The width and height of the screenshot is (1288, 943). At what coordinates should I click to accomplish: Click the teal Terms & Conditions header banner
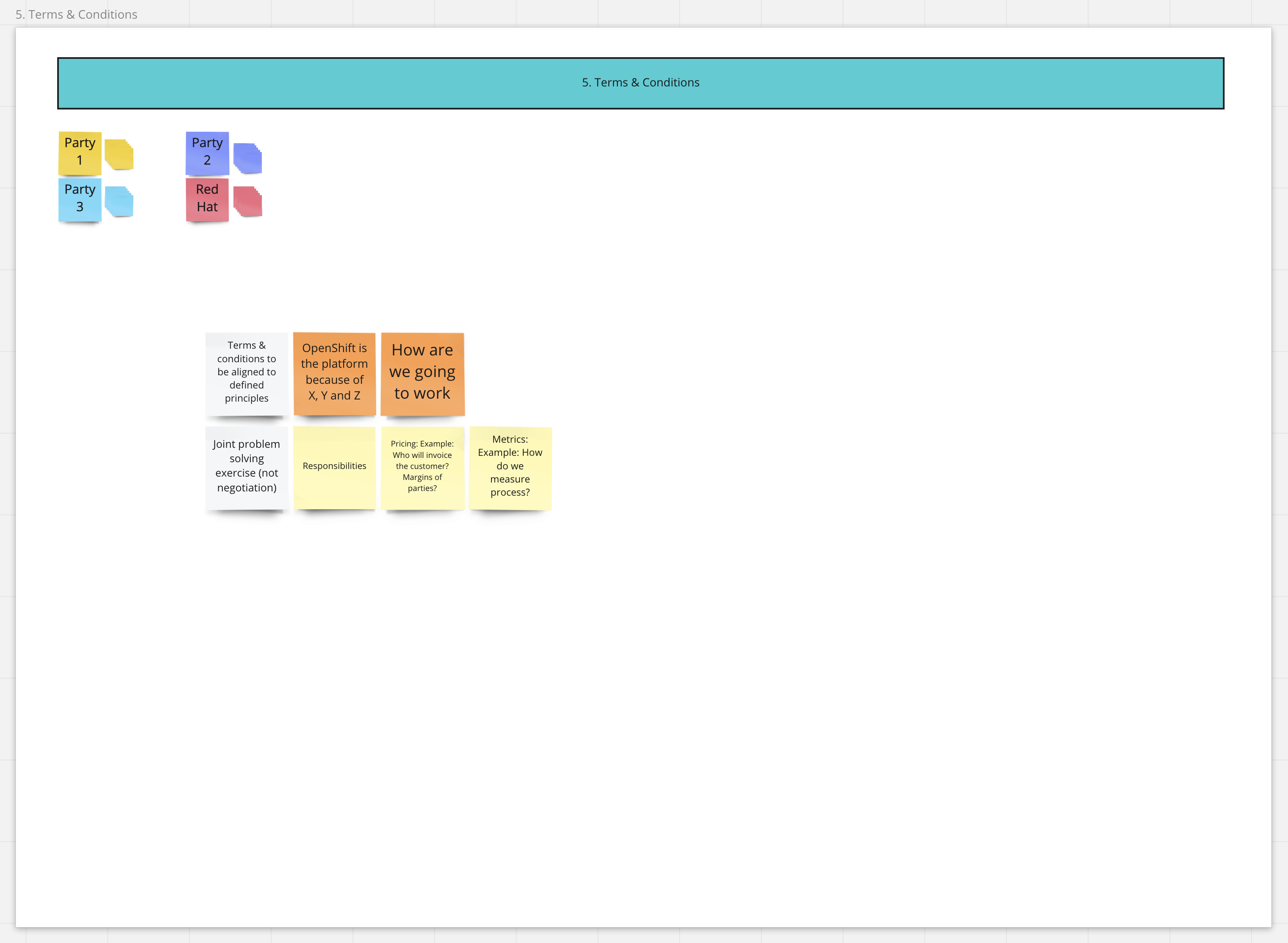(x=641, y=83)
